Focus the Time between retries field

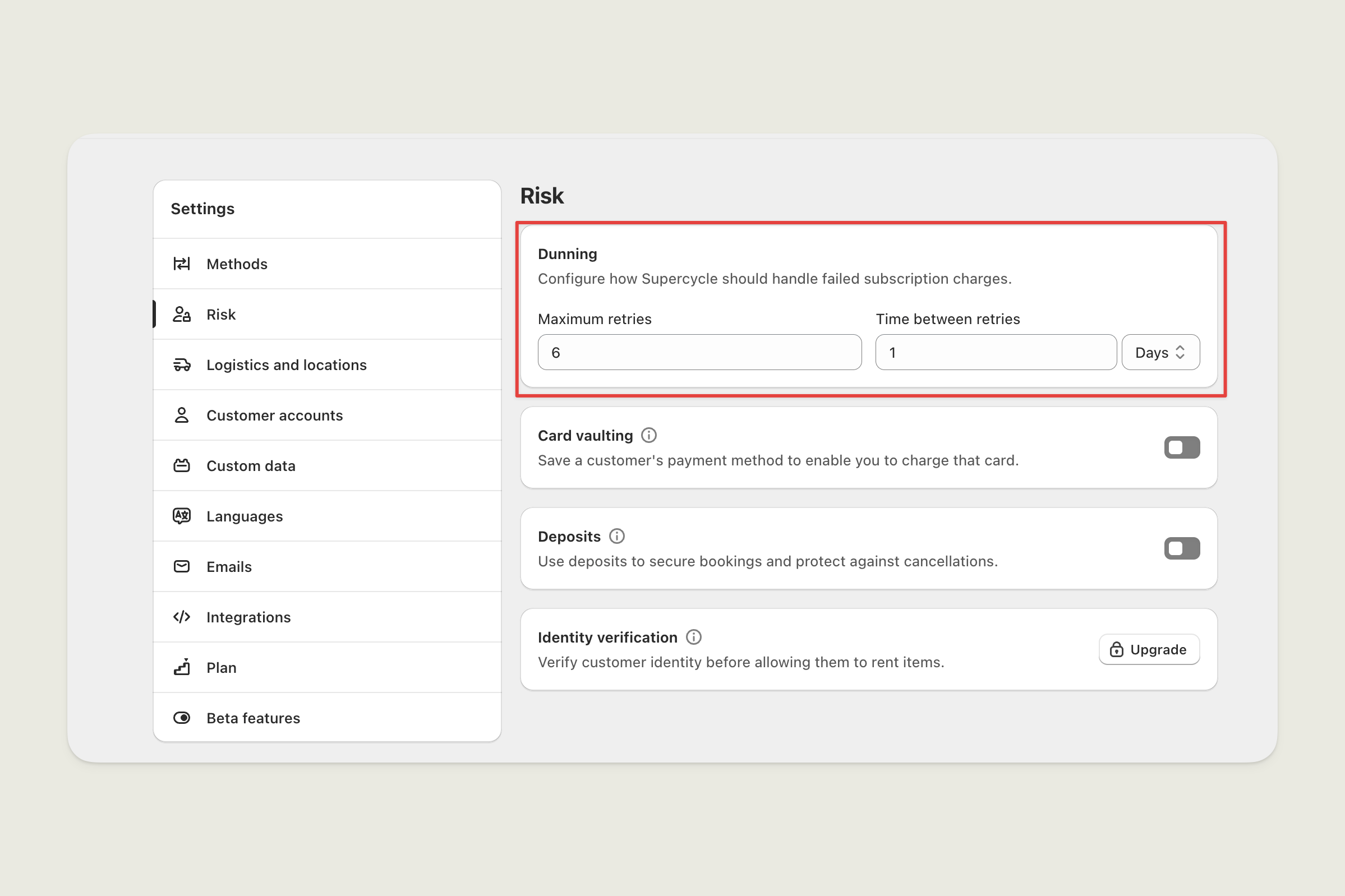[x=995, y=353]
